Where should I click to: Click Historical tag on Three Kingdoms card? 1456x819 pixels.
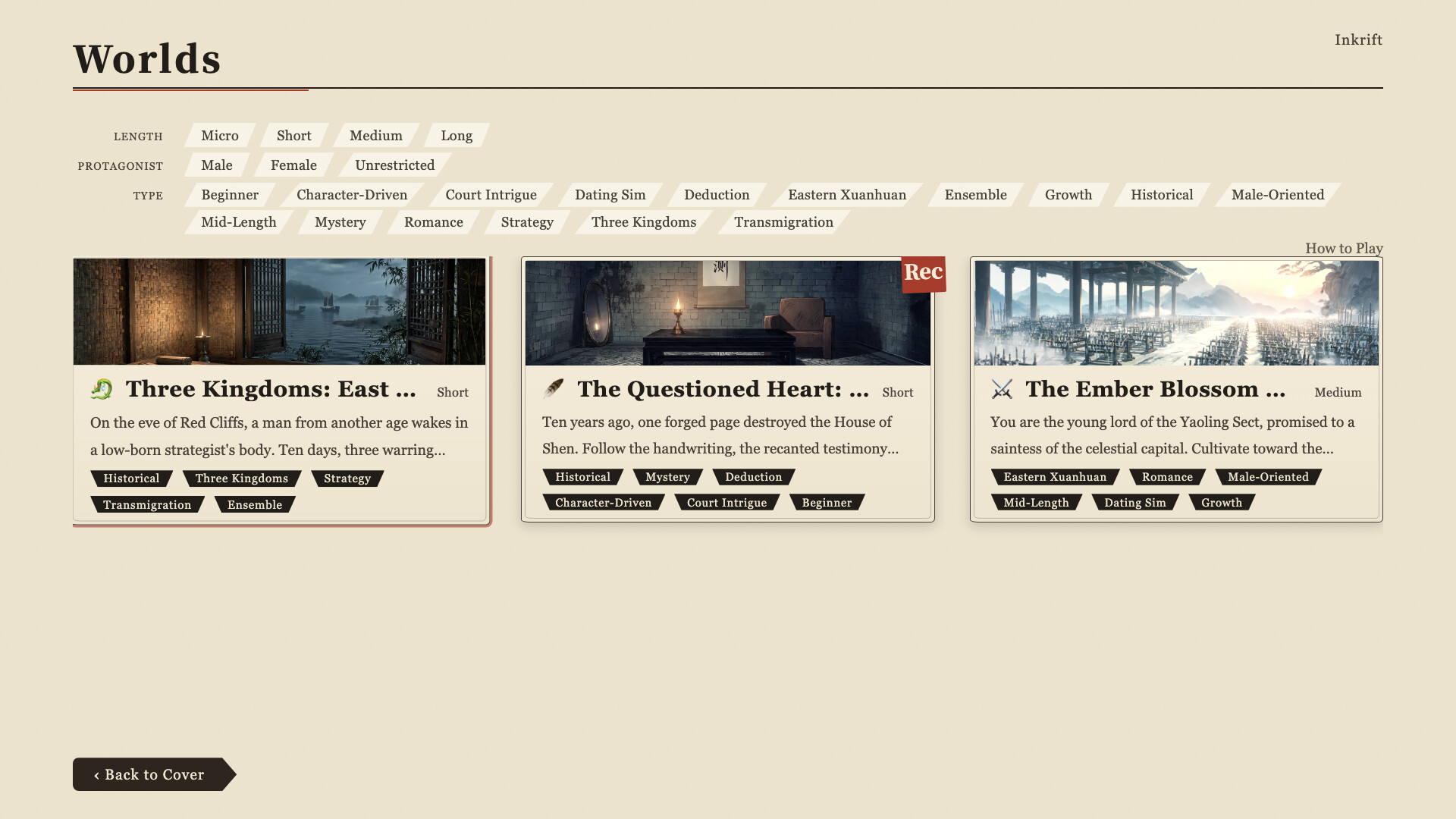tap(131, 479)
